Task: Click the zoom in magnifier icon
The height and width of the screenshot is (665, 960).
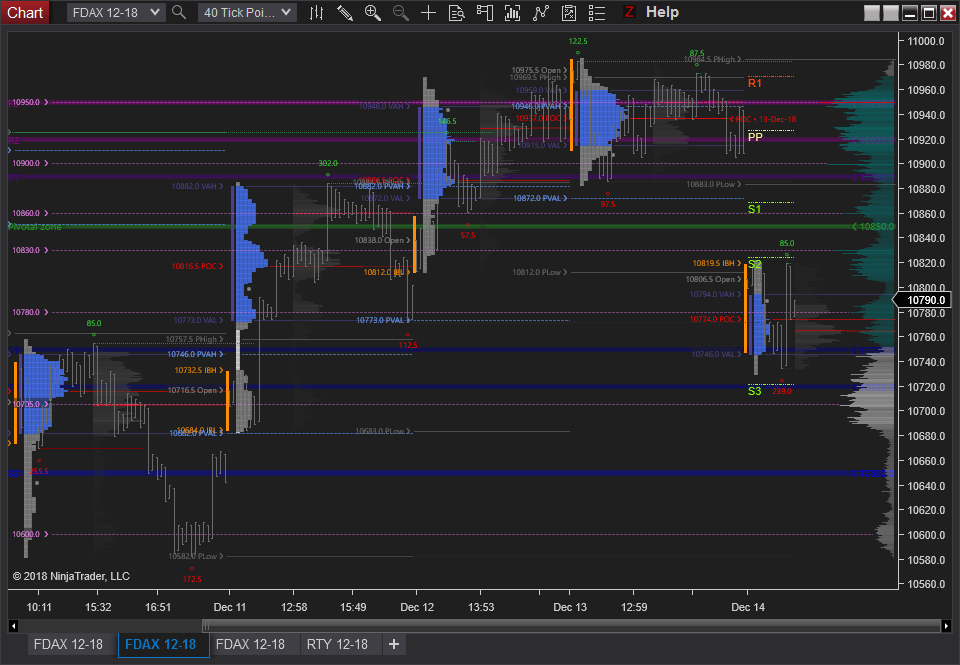Action: pyautogui.click(x=372, y=12)
